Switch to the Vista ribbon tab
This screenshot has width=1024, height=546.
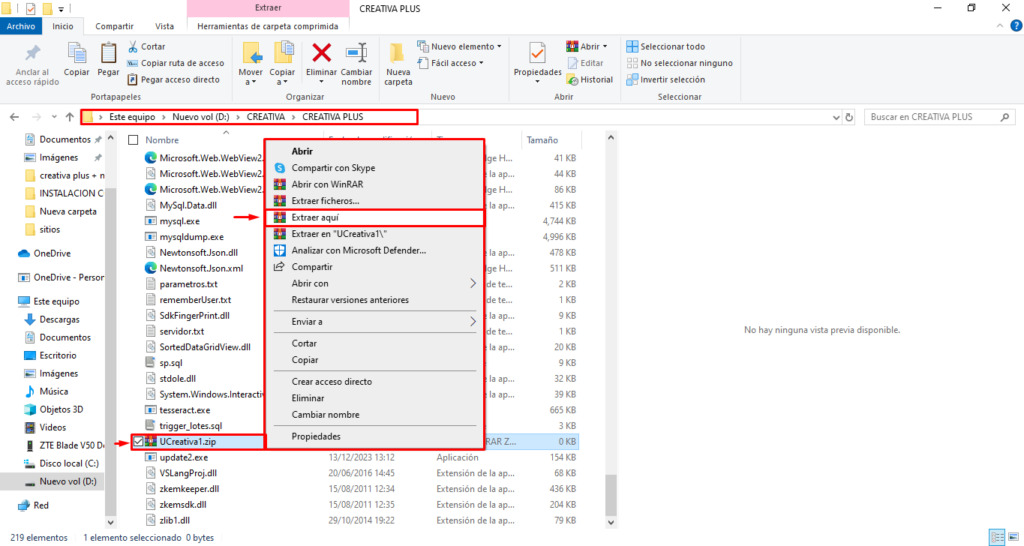tap(165, 26)
